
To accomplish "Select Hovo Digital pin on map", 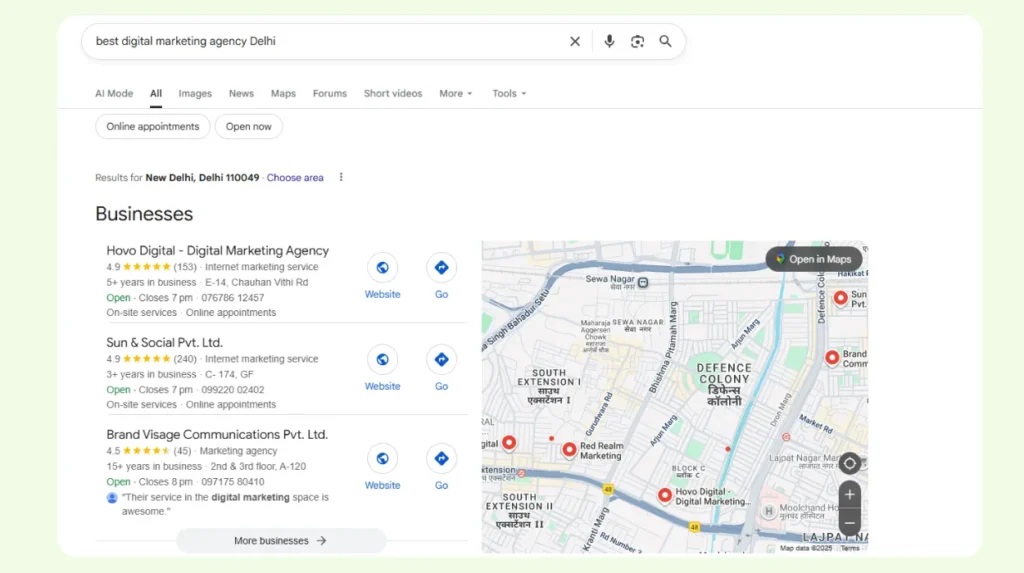I will tap(665, 496).
